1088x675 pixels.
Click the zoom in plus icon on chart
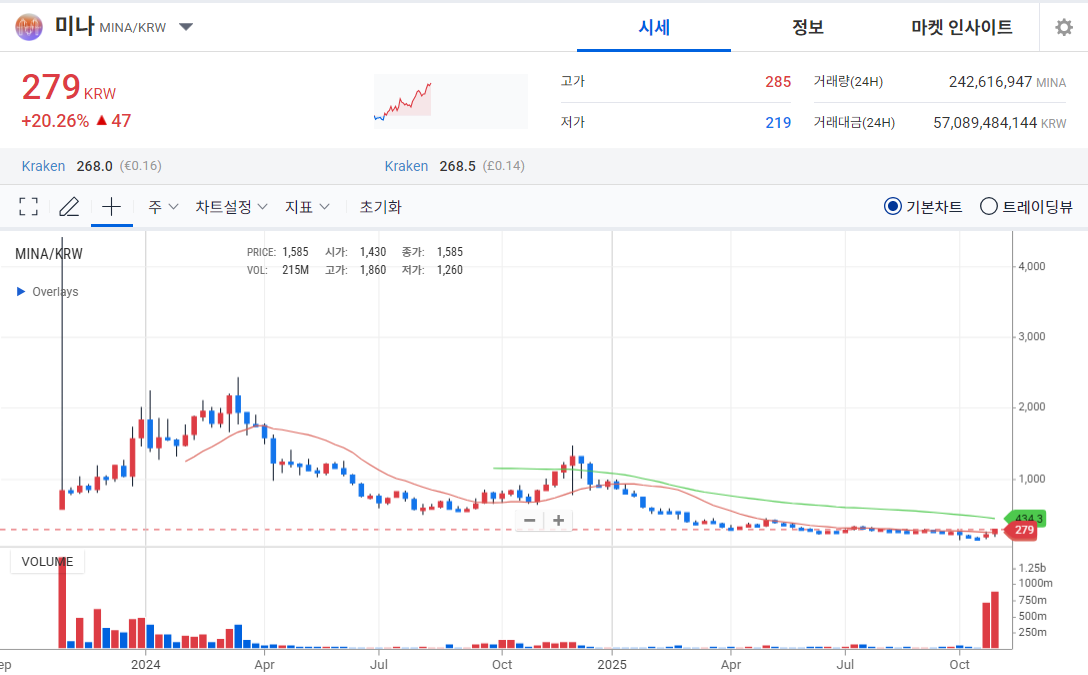pyautogui.click(x=558, y=520)
